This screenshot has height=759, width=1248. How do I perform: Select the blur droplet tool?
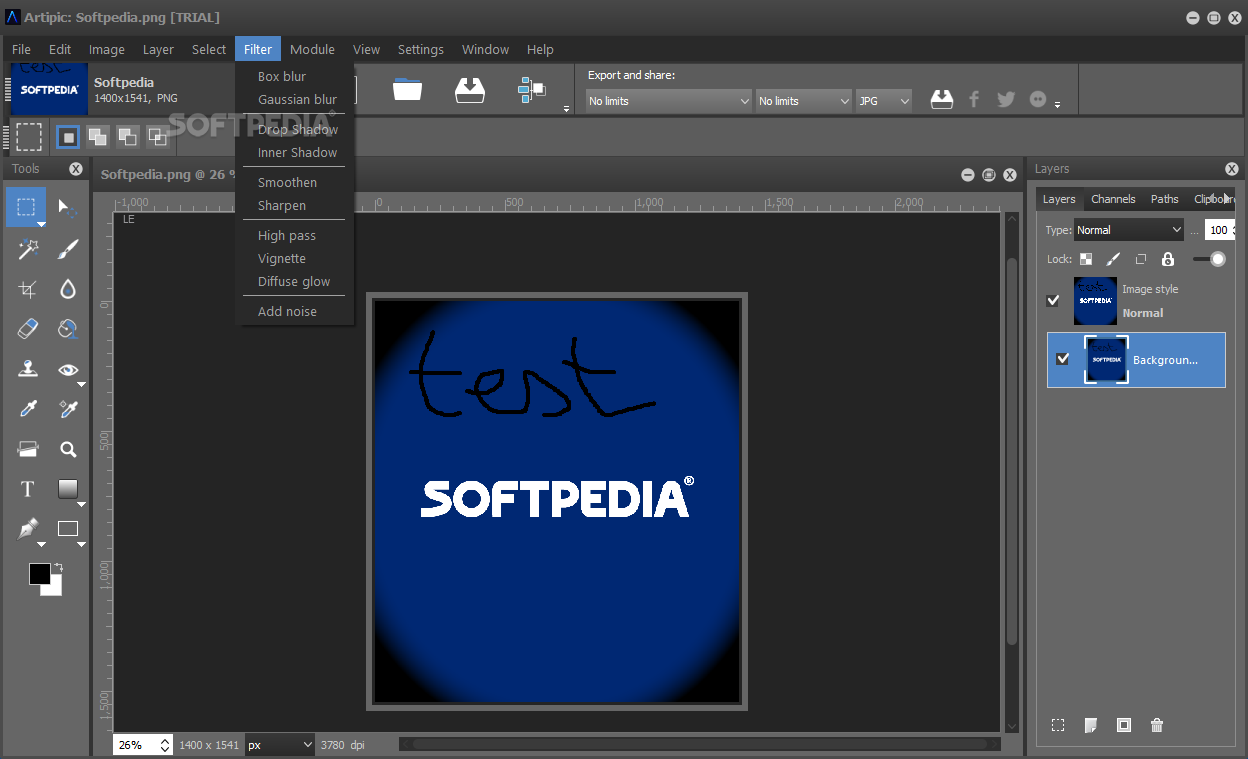(68, 289)
